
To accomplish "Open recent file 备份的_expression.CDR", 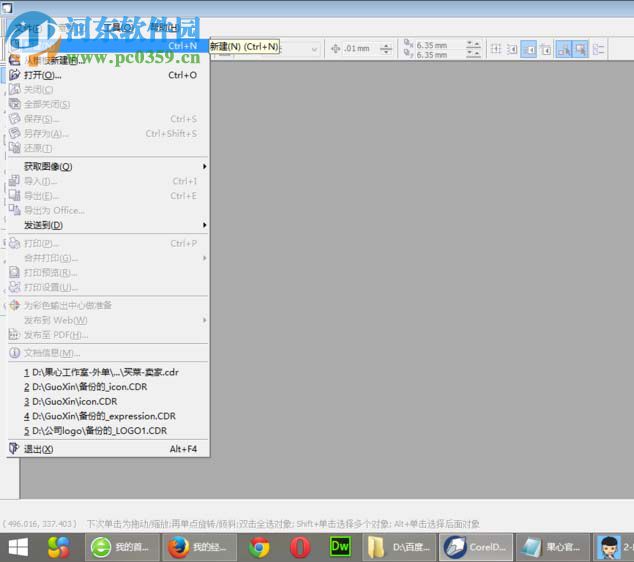I will (108, 416).
